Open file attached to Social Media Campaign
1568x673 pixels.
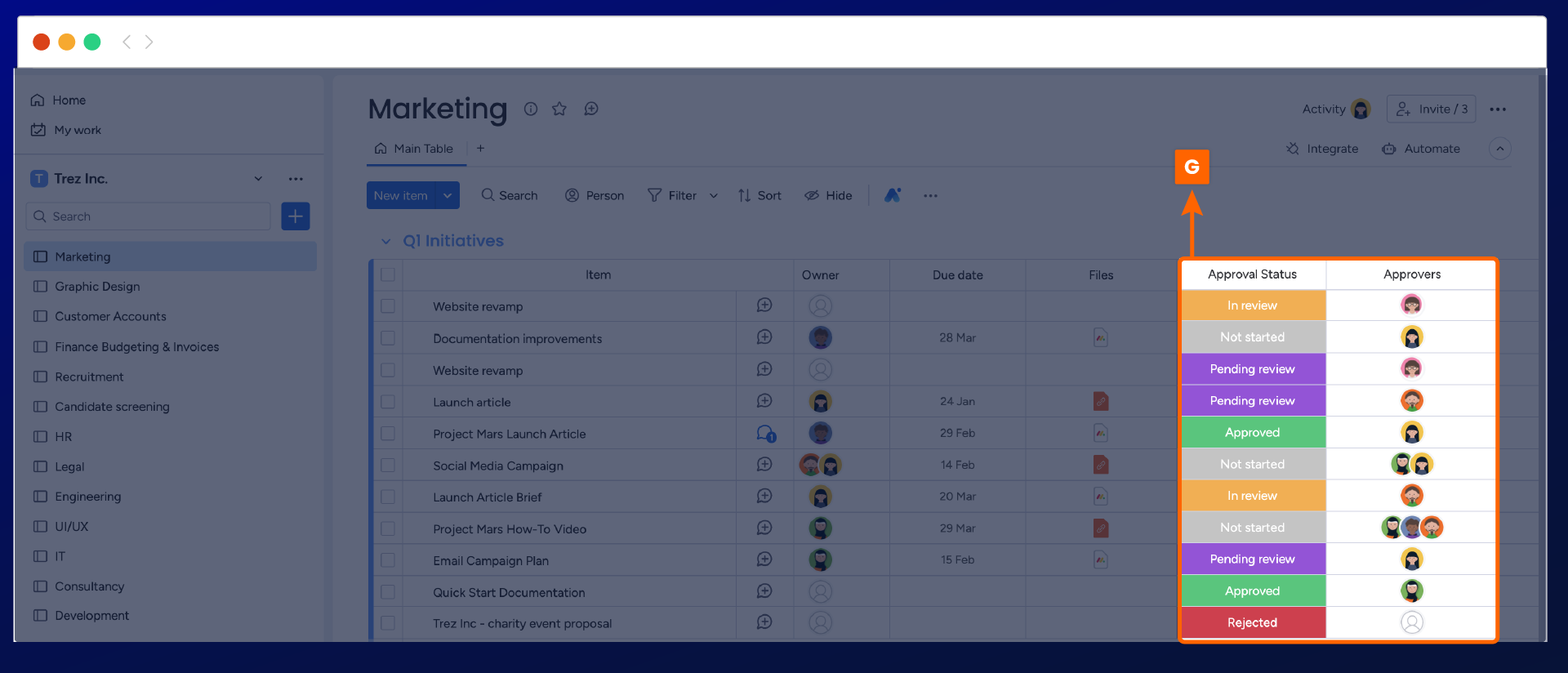coord(1101,465)
